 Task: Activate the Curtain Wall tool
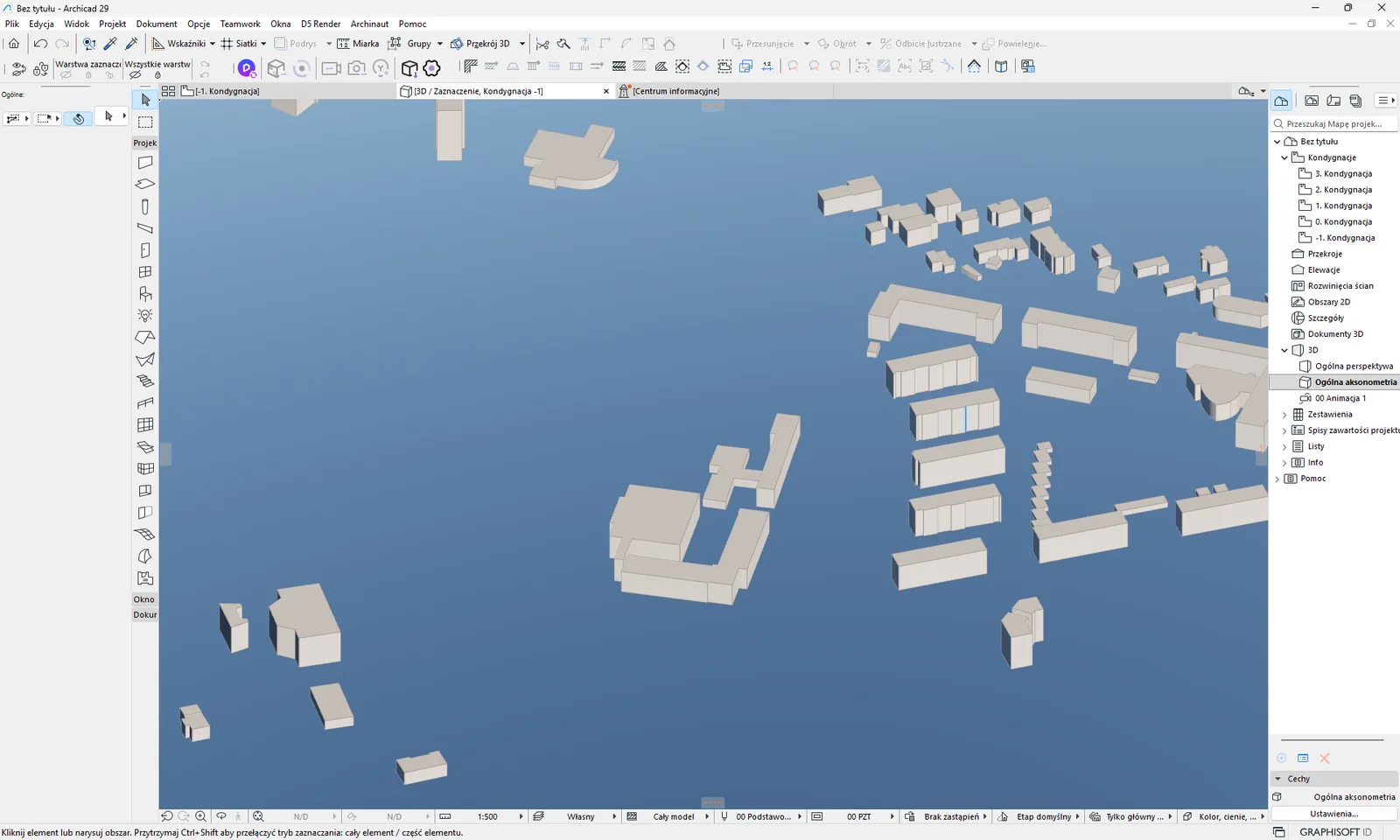tap(145, 425)
